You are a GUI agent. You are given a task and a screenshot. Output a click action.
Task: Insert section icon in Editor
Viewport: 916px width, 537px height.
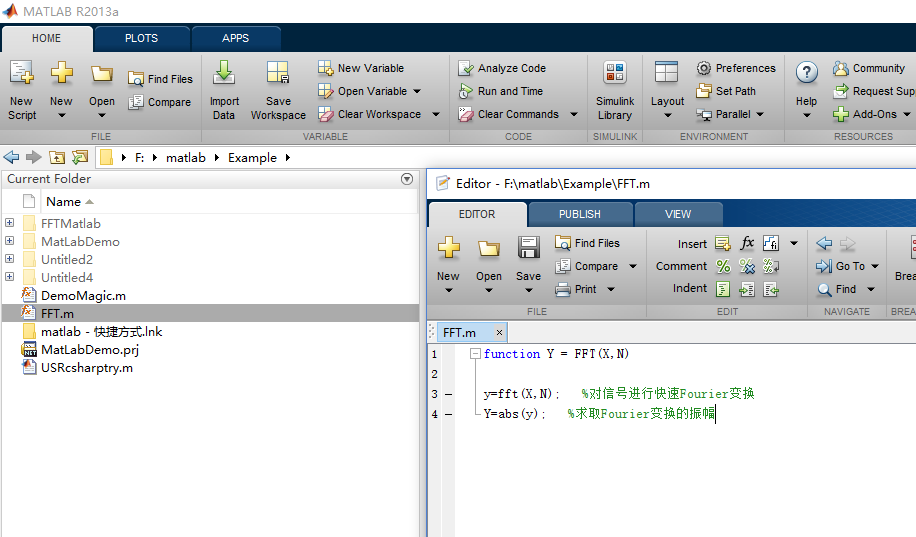723,243
